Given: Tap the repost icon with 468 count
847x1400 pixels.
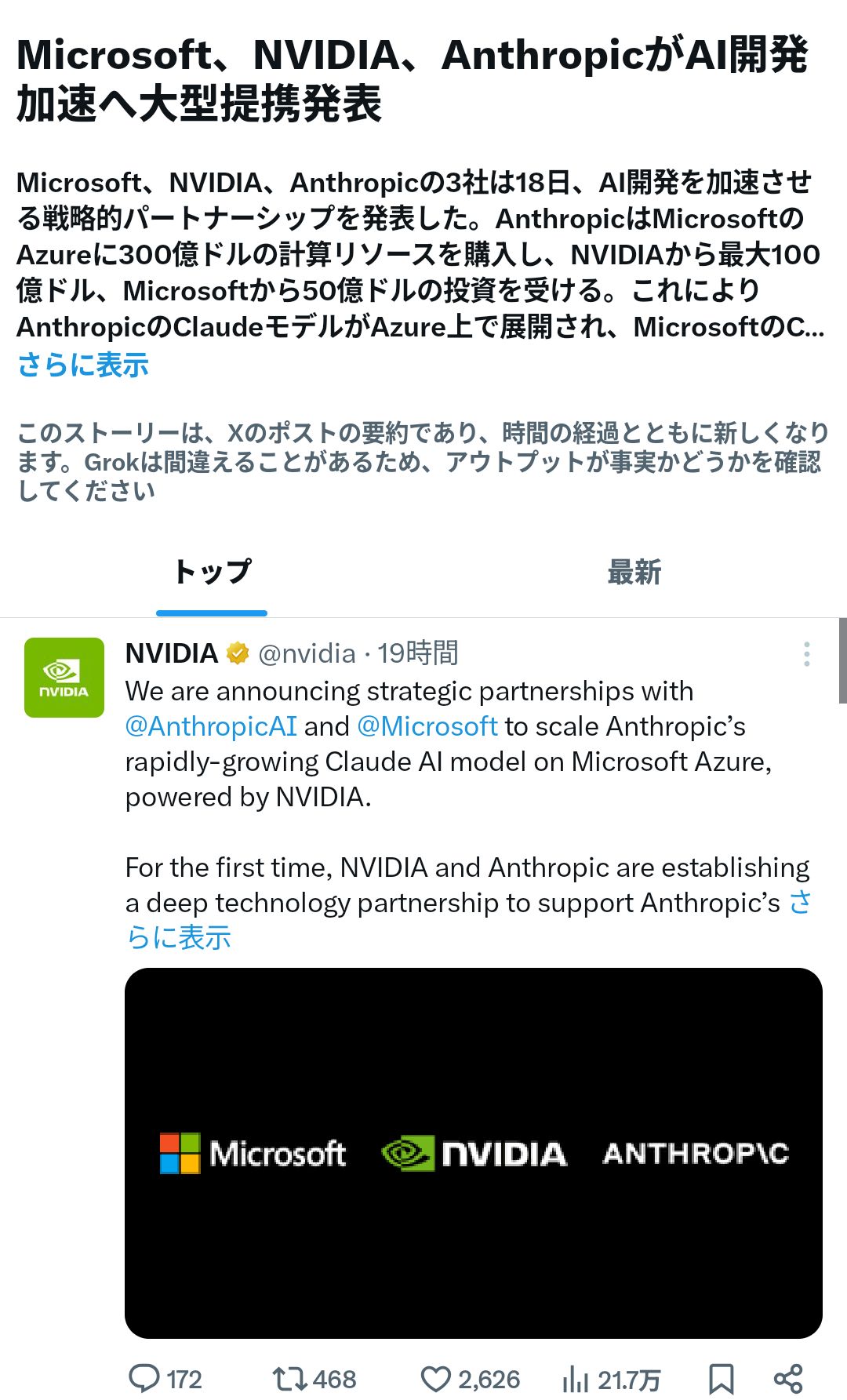Looking at the screenshot, I should 289,1378.
